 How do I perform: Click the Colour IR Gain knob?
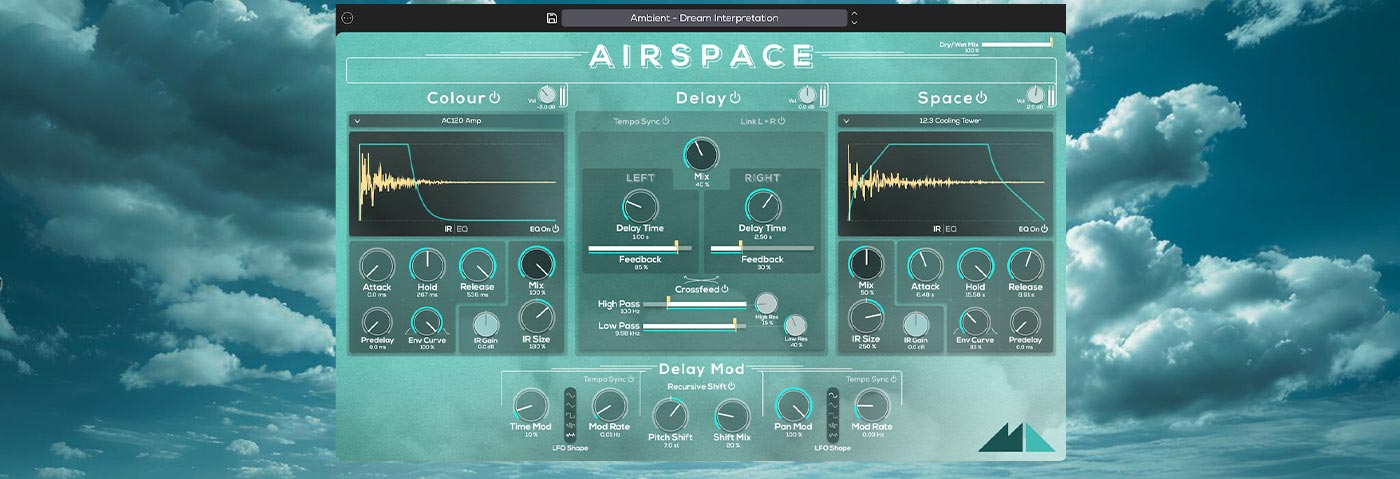(485, 324)
